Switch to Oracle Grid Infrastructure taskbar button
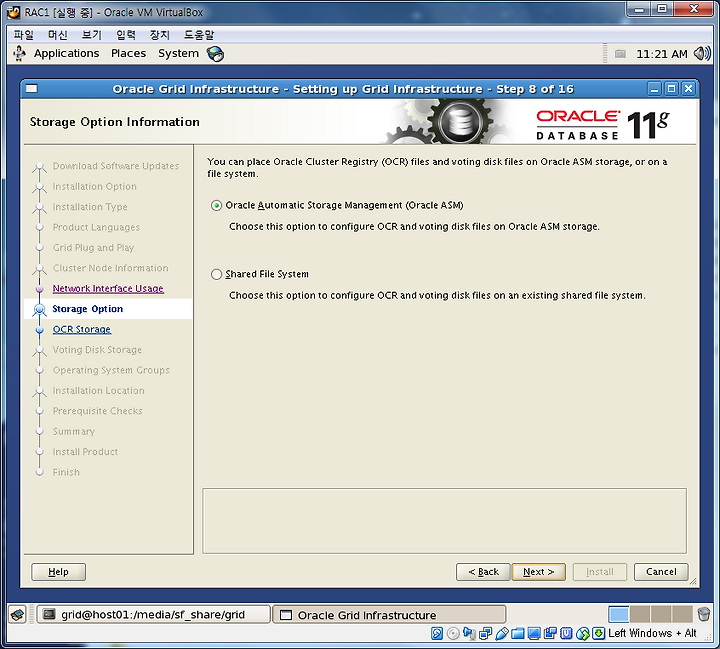 [x=389, y=615]
